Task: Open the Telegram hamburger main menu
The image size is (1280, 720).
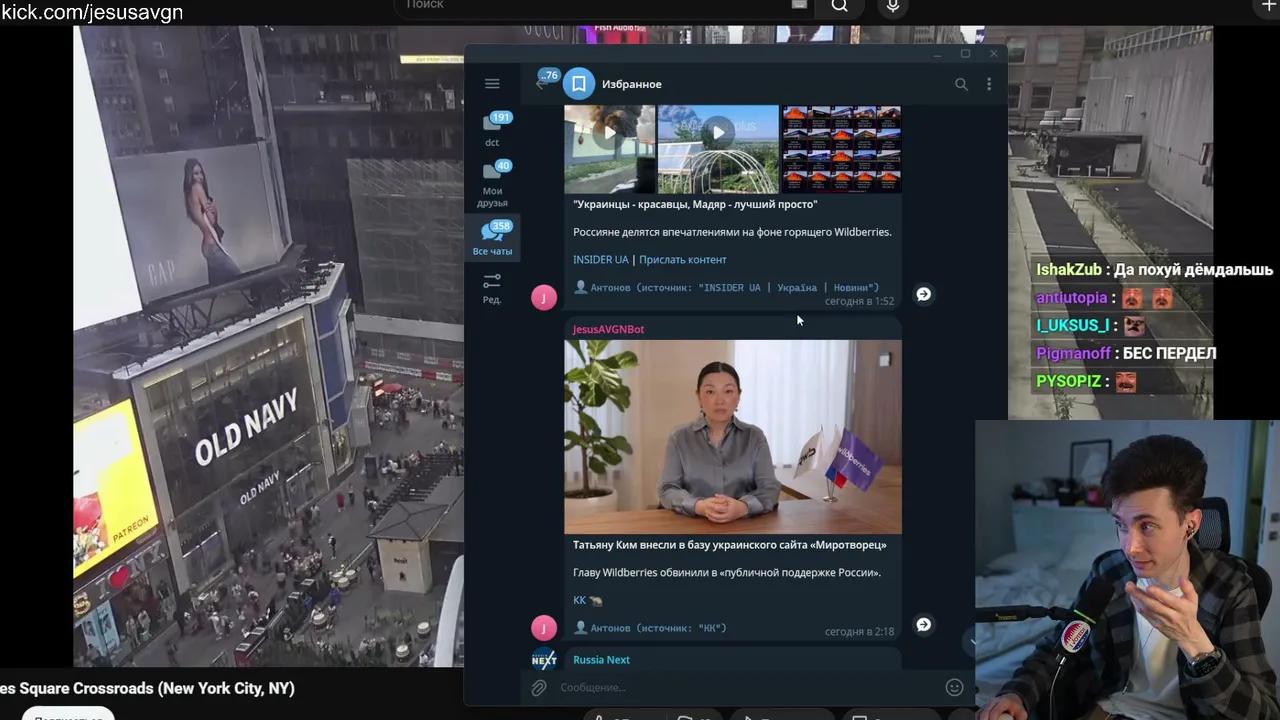Action: pyautogui.click(x=492, y=84)
